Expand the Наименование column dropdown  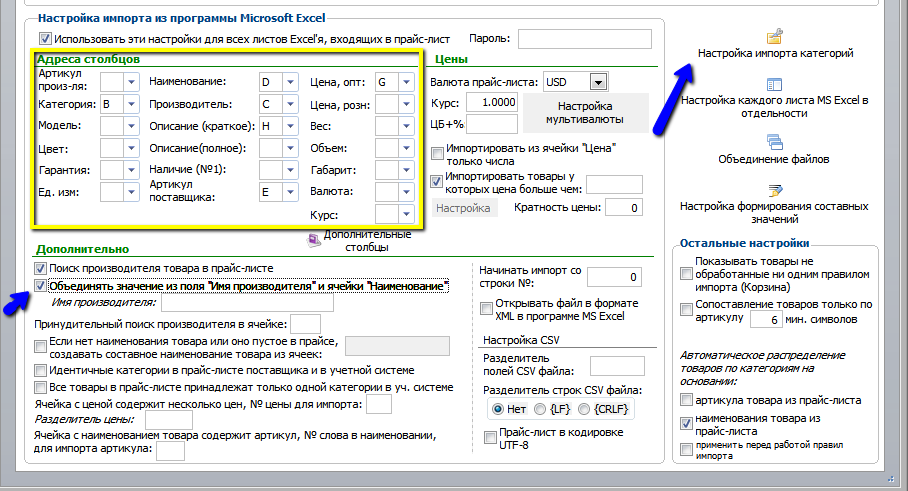click(291, 82)
